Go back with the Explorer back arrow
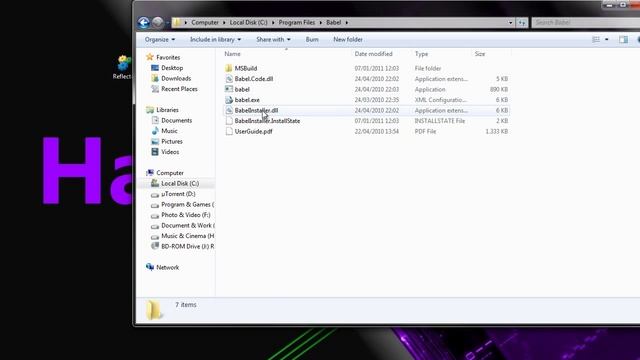Image resolution: width=640 pixels, height=360 pixels. pyautogui.click(x=143, y=22)
